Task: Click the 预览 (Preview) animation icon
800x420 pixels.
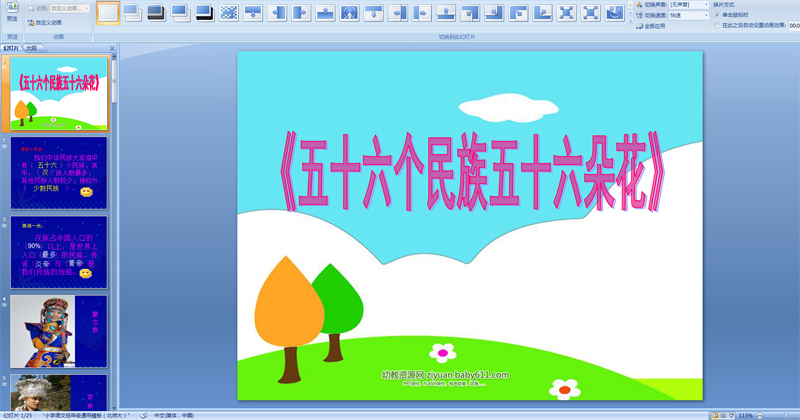Action: tap(12, 12)
